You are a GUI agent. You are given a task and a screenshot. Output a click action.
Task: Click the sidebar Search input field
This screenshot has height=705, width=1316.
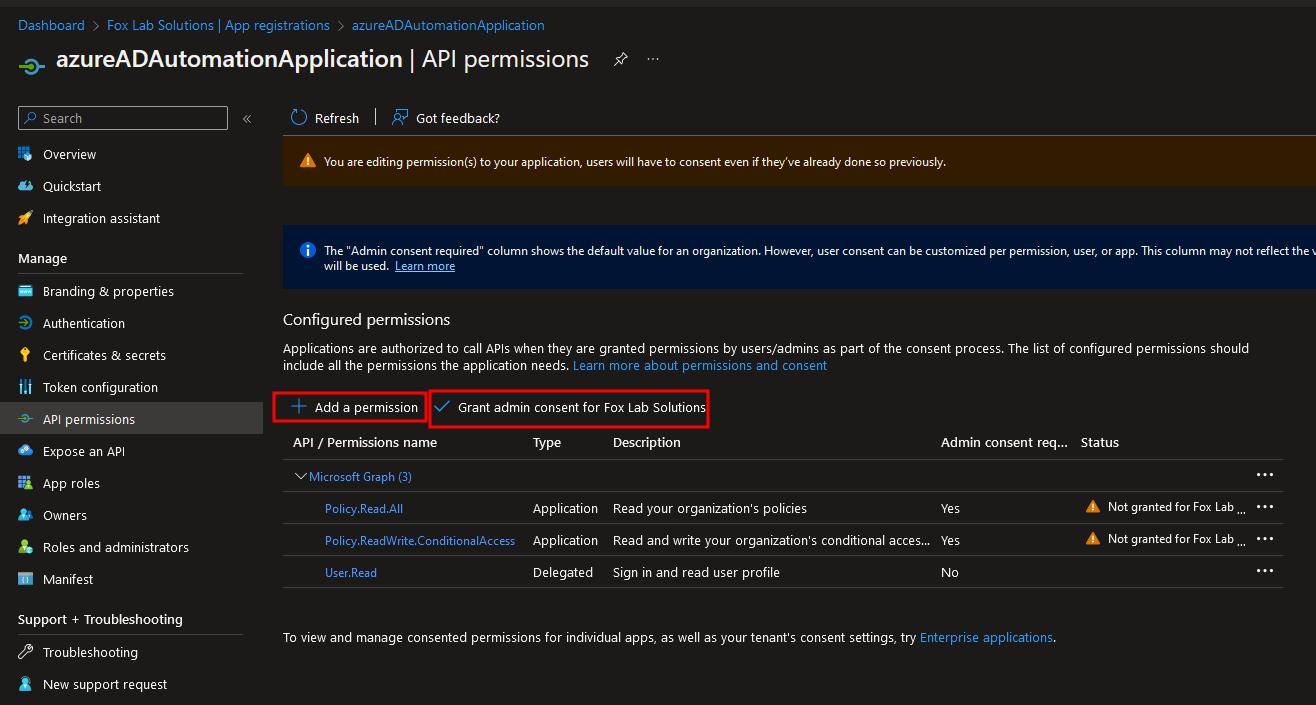130,118
